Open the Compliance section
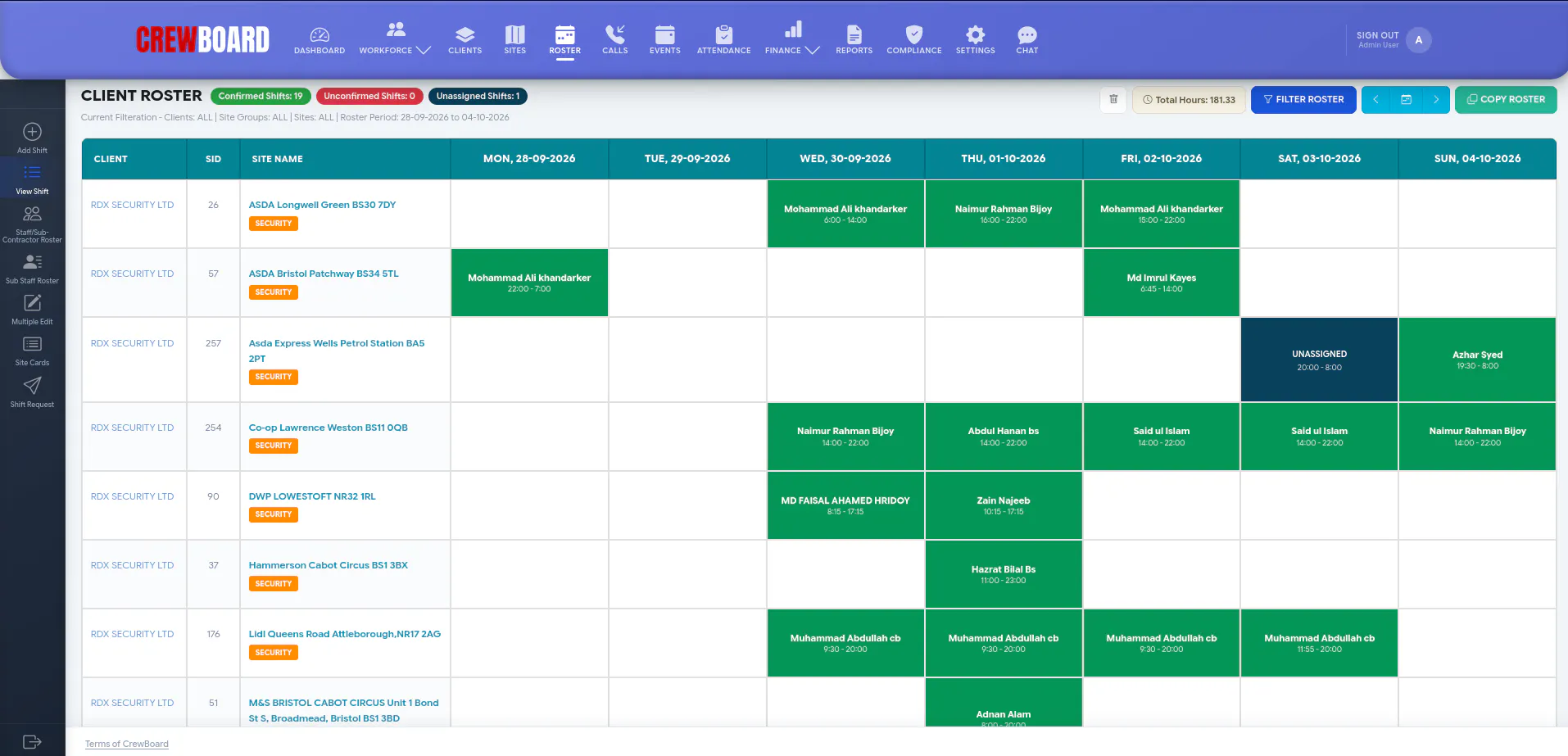 coord(913,40)
